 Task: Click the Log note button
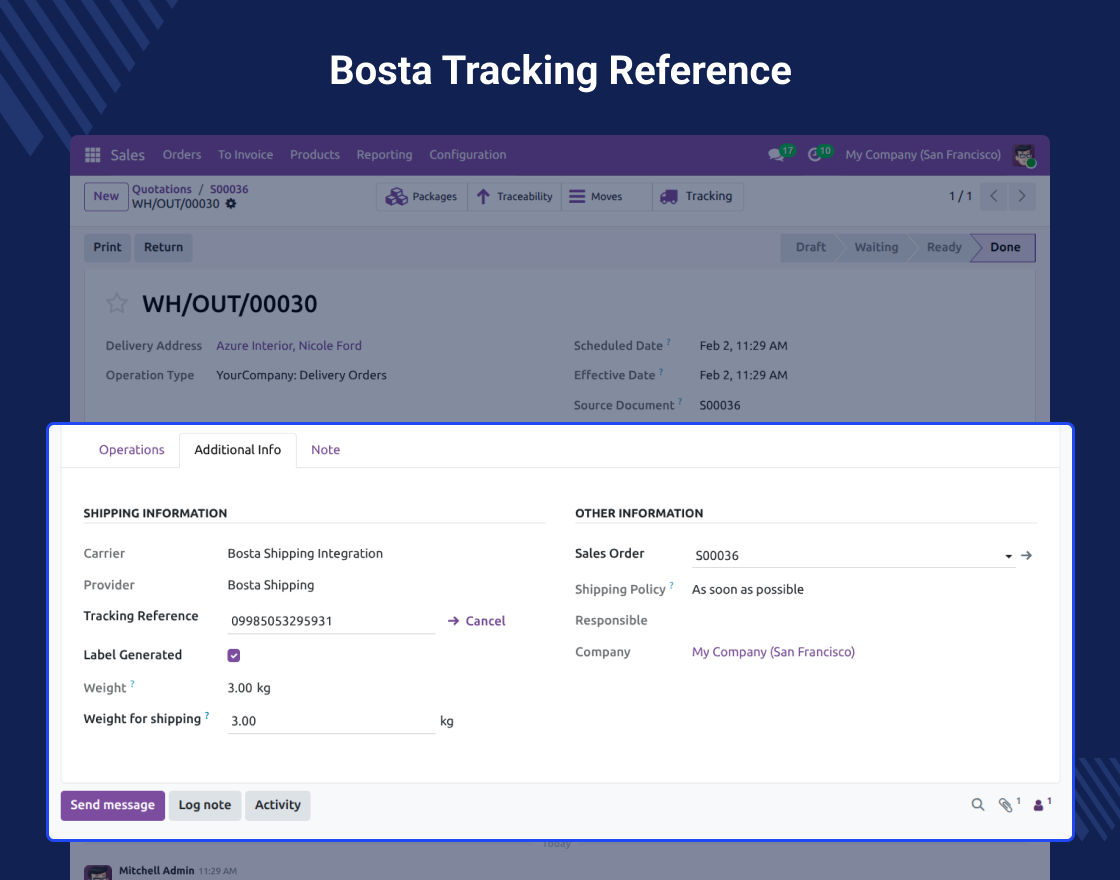(x=205, y=805)
